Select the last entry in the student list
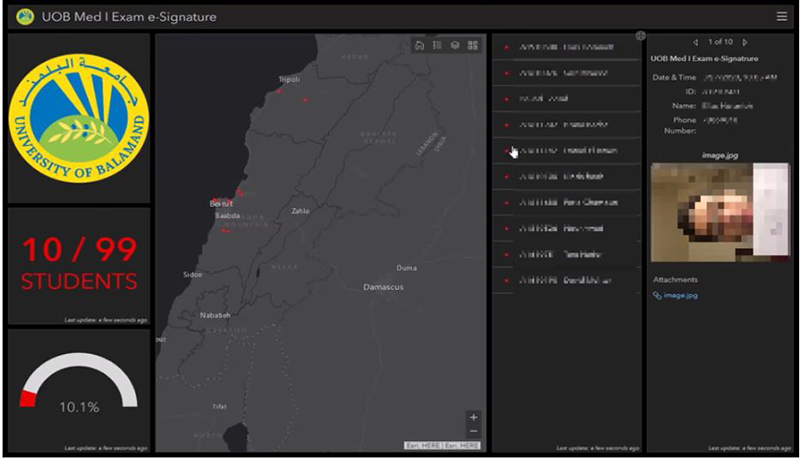The width and height of the screenshot is (800, 460). [565, 281]
